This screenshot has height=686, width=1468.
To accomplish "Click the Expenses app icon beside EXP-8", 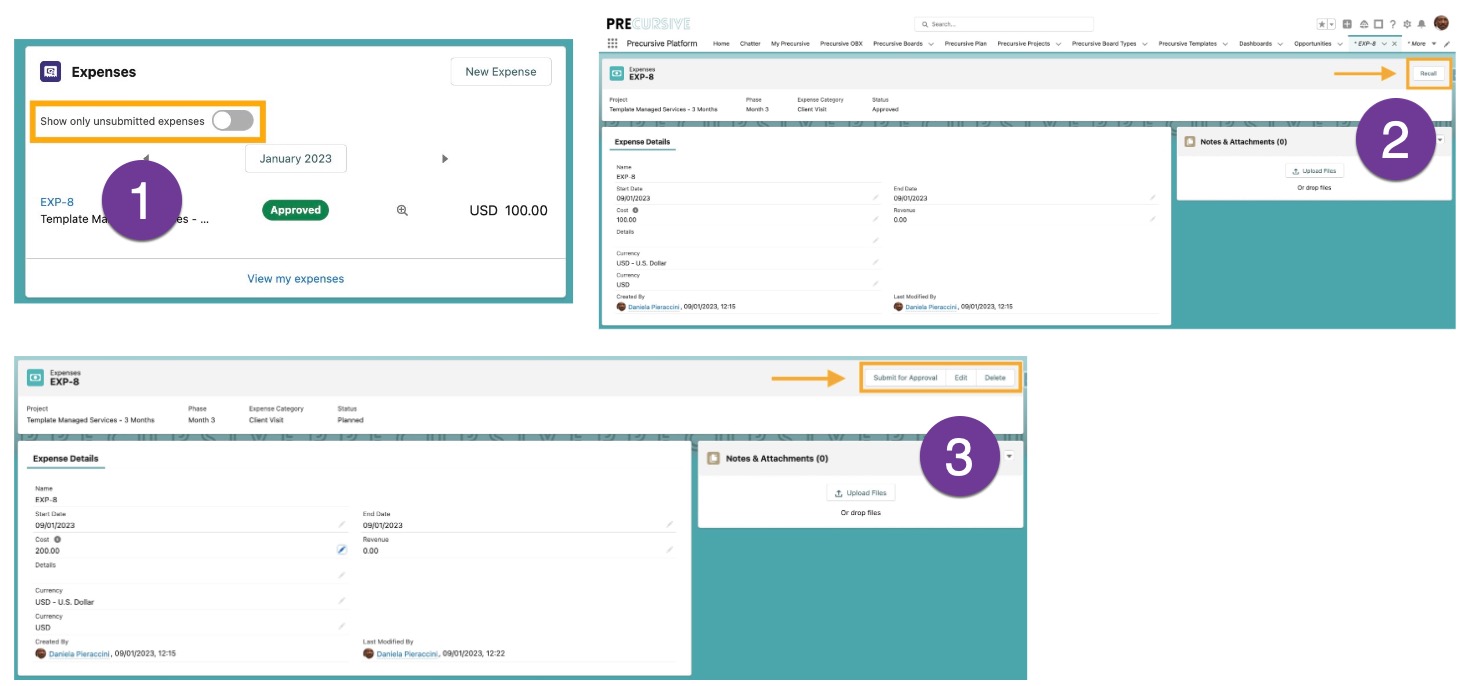I will point(615,71).
